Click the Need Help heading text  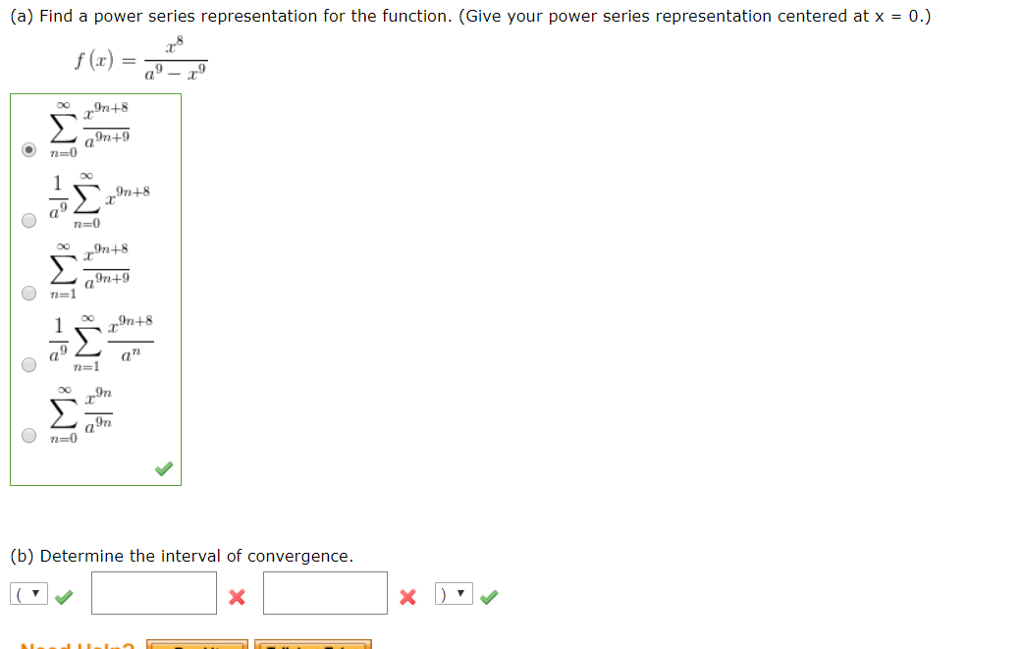coord(78,644)
